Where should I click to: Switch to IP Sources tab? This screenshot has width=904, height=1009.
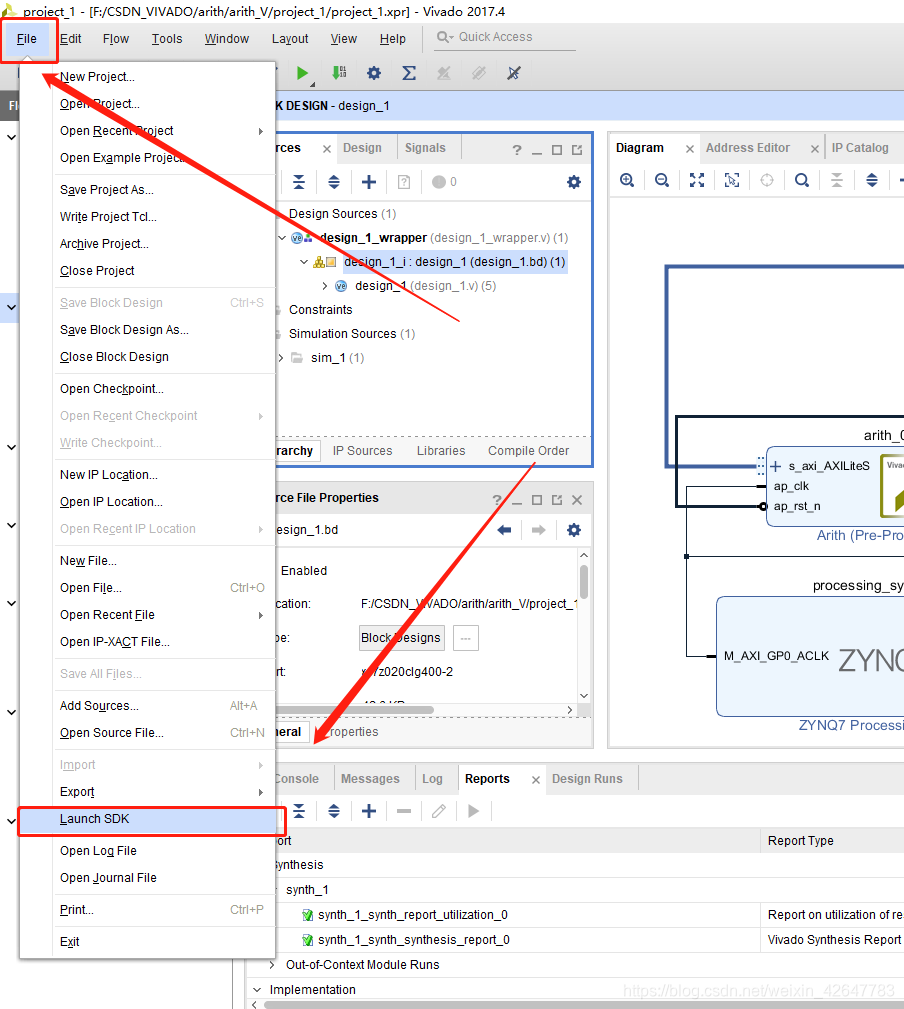(x=362, y=451)
